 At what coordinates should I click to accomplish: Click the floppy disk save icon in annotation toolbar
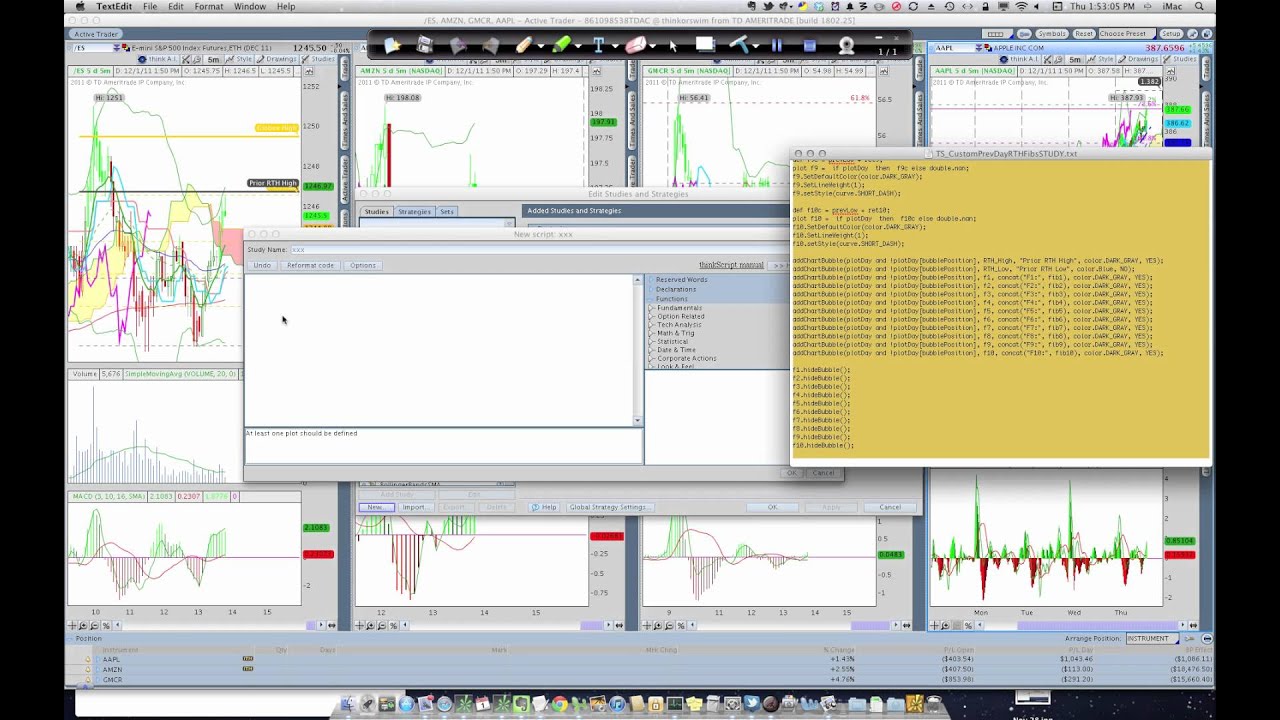coord(425,45)
